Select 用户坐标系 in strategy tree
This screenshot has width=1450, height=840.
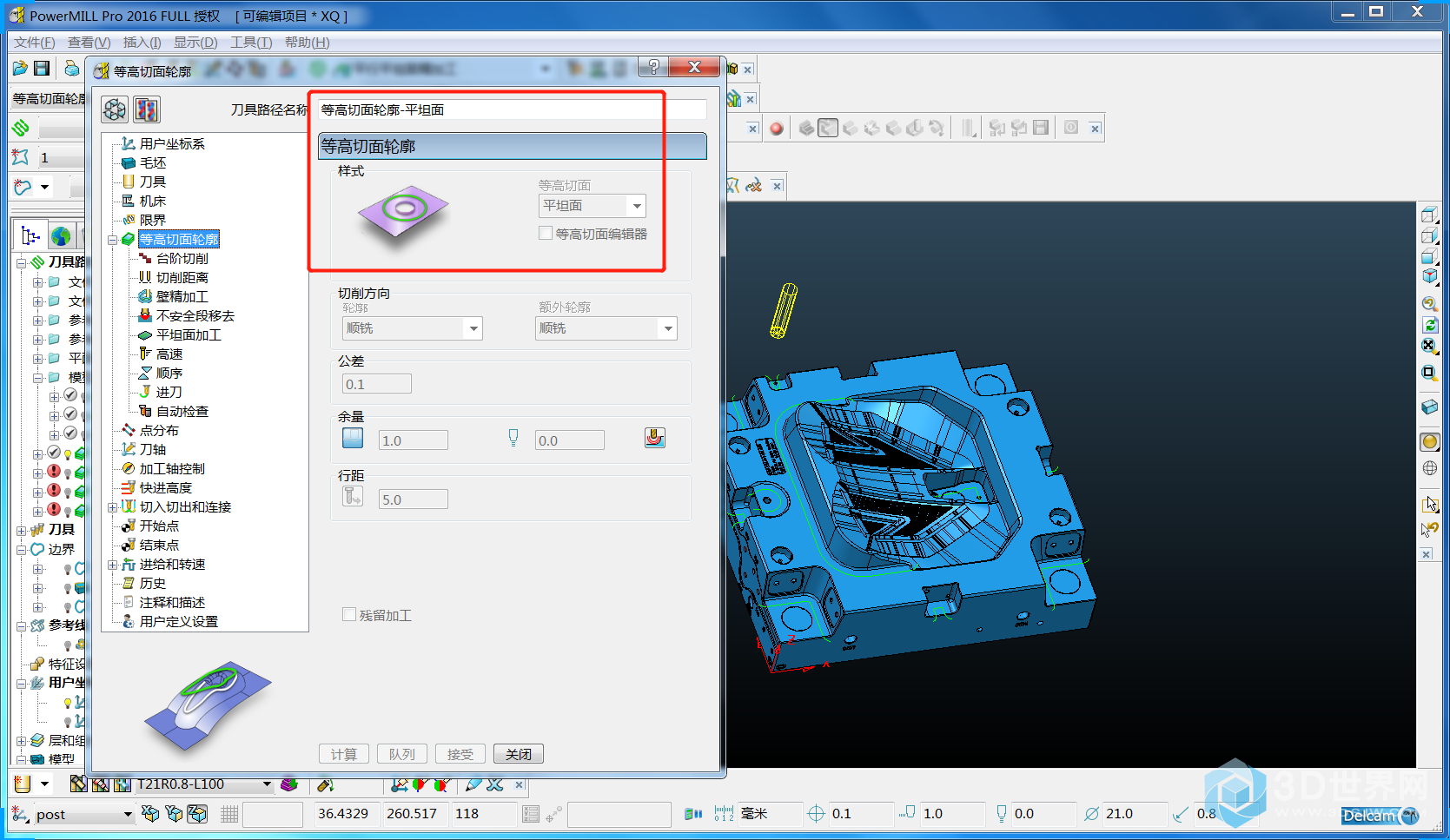(172, 144)
